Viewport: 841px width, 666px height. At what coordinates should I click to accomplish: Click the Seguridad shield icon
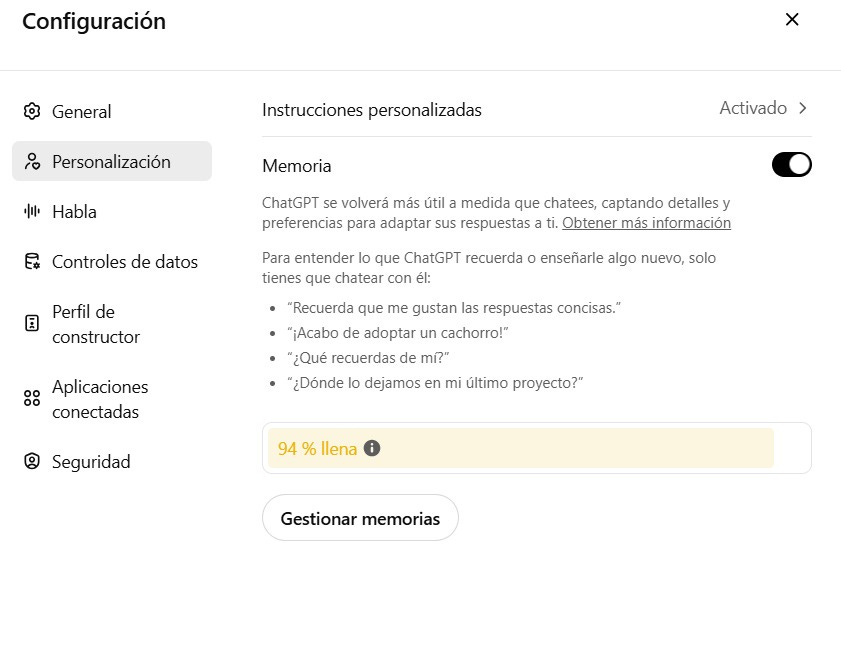(32, 461)
